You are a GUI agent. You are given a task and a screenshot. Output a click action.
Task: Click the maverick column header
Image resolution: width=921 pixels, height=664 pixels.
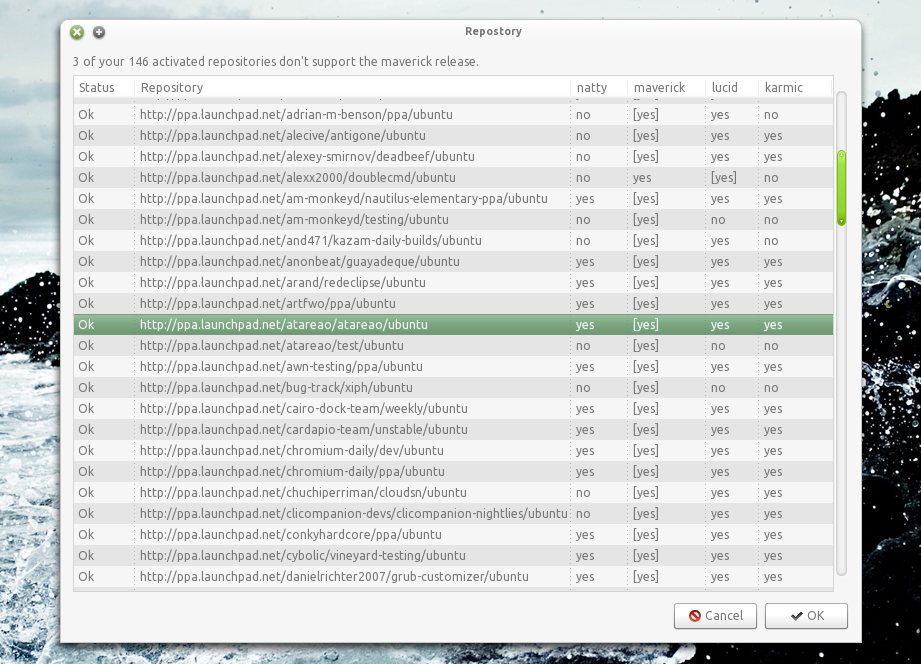(666, 88)
